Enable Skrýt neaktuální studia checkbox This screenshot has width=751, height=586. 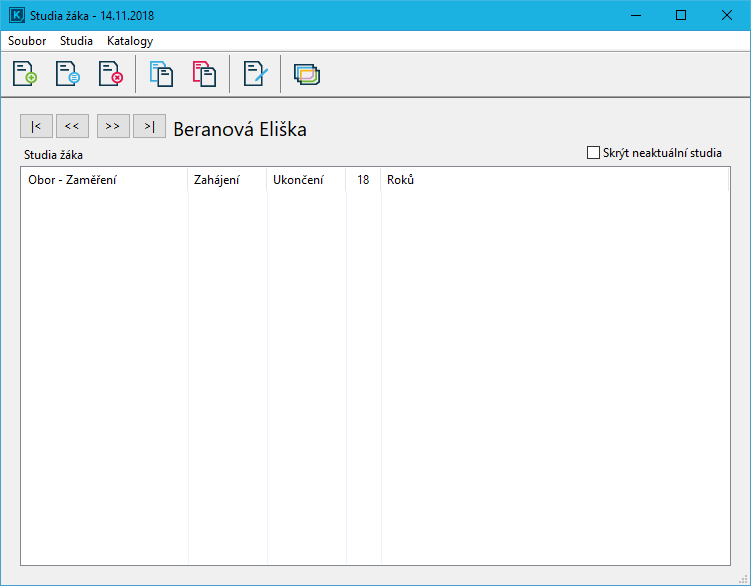pyautogui.click(x=593, y=153)
